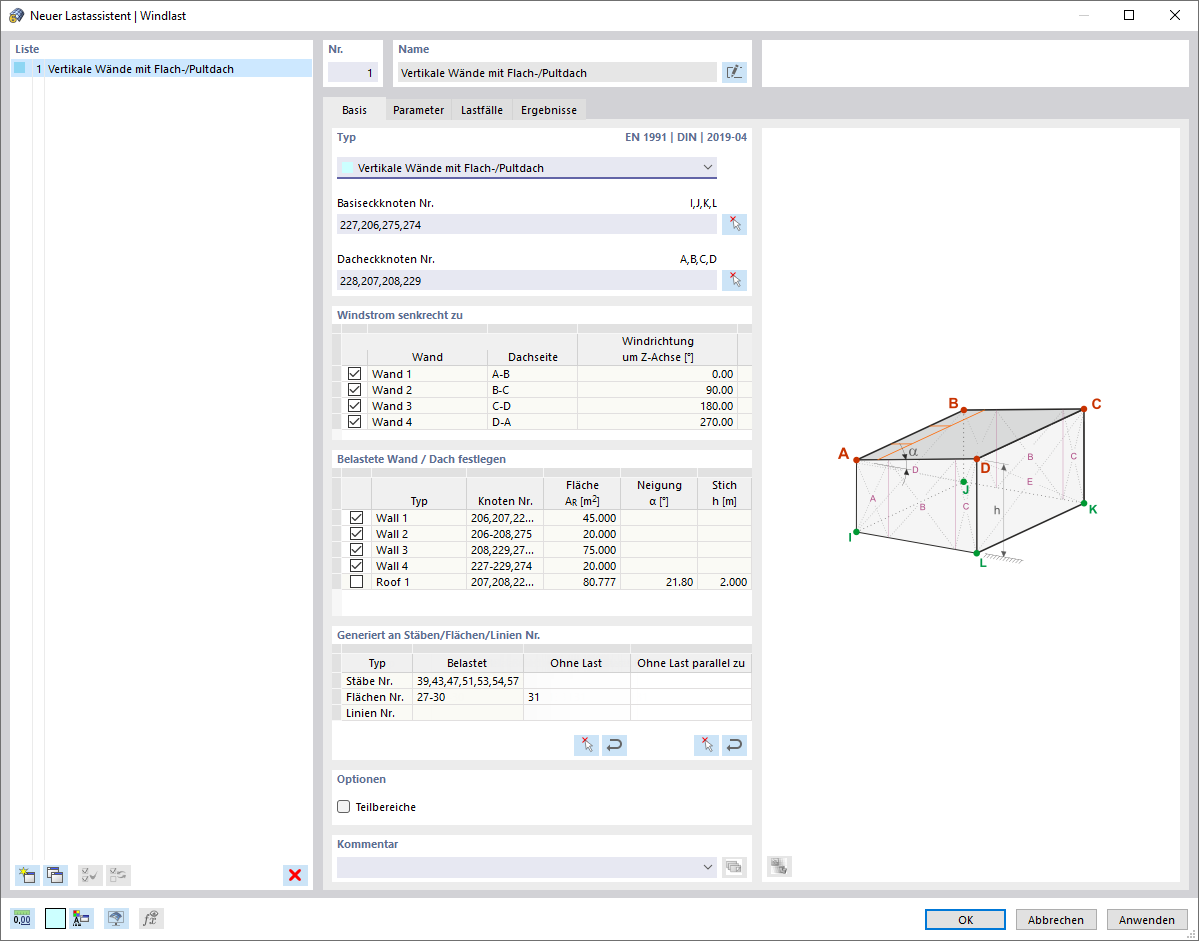The height and width of the screenshot is (941, 1199).
Task: Delete selected list entry with red X
Action: click(295, 874)
